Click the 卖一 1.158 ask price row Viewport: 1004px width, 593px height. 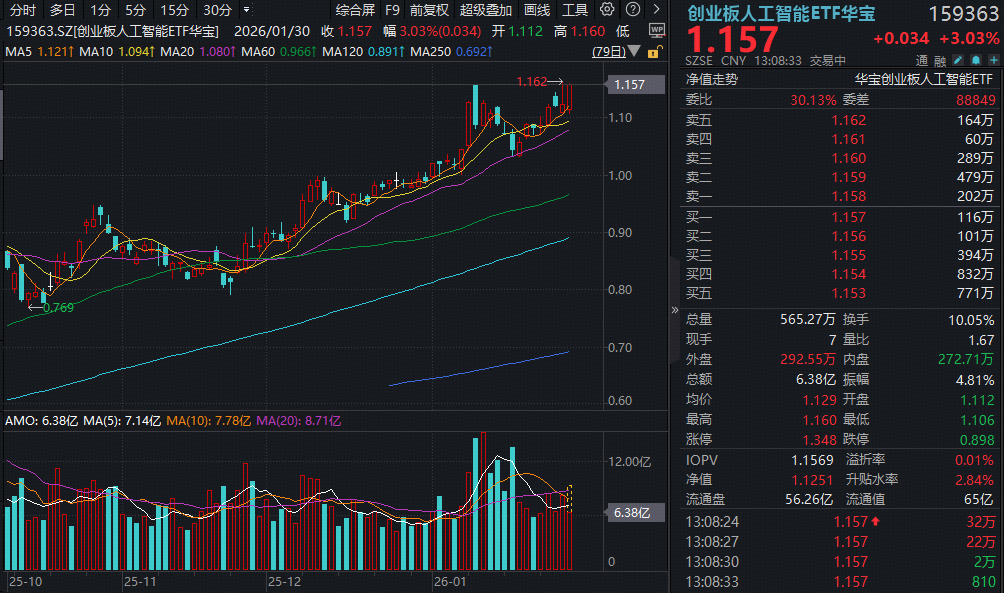(850, 198)
